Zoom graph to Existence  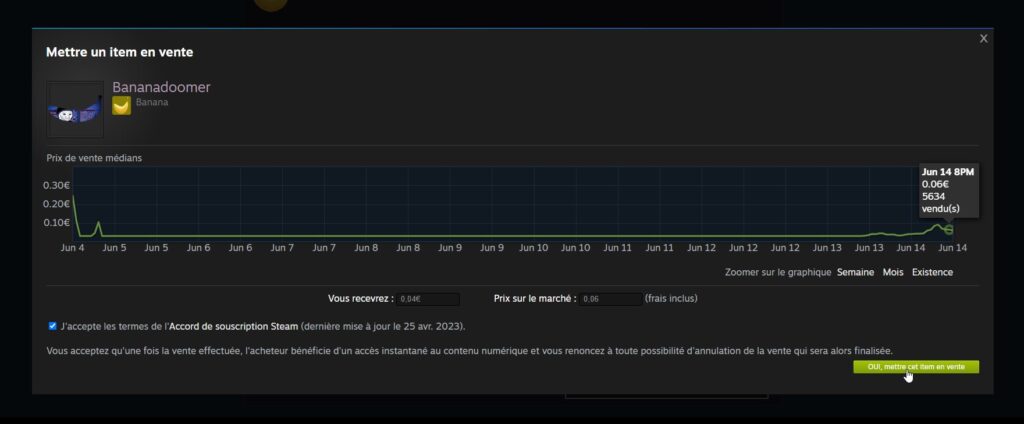[x=933, y=272]
